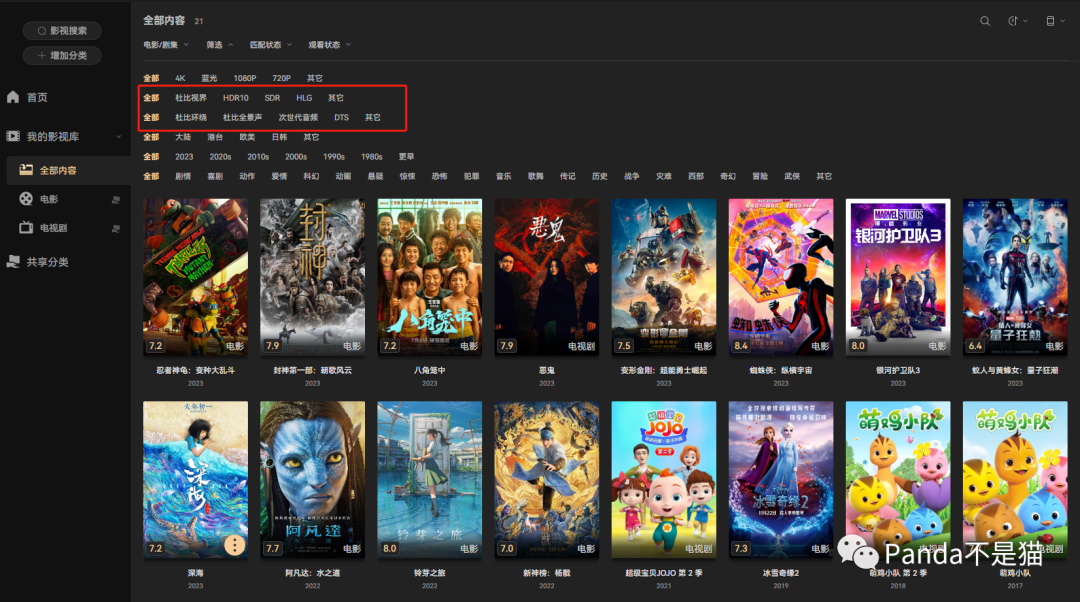Filter by region 欧美
The image size is (1080, 602).
point(247,137)
